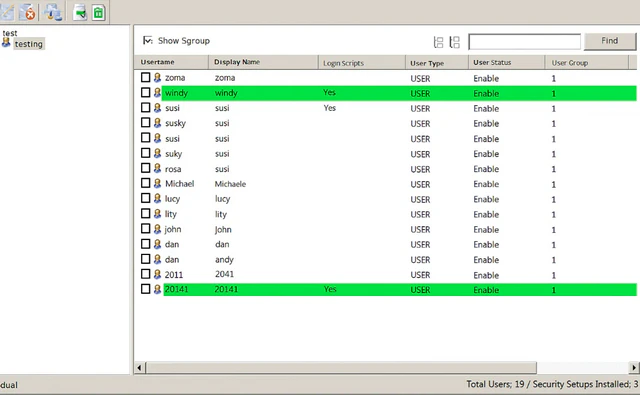This screenshot has height=395, width=640.
Task: Click the username 'susky'
Action: (176, 123)
